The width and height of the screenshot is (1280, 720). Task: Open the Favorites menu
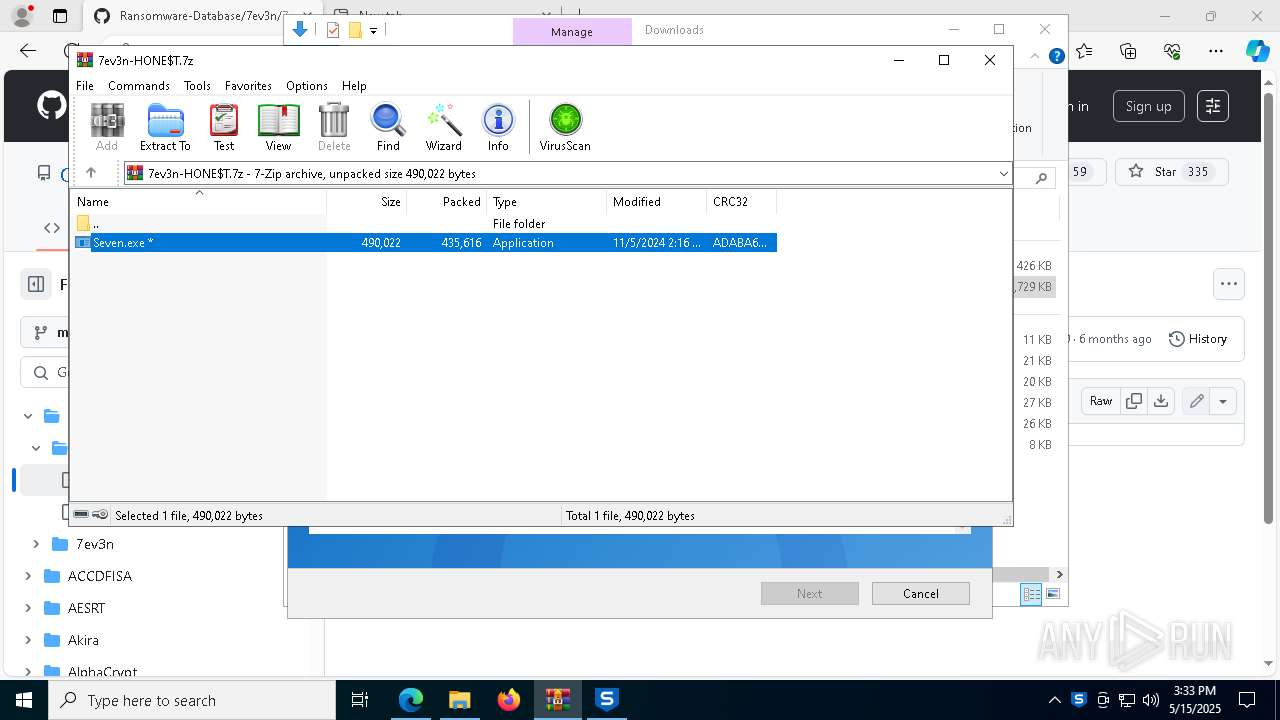coord(248,86)
